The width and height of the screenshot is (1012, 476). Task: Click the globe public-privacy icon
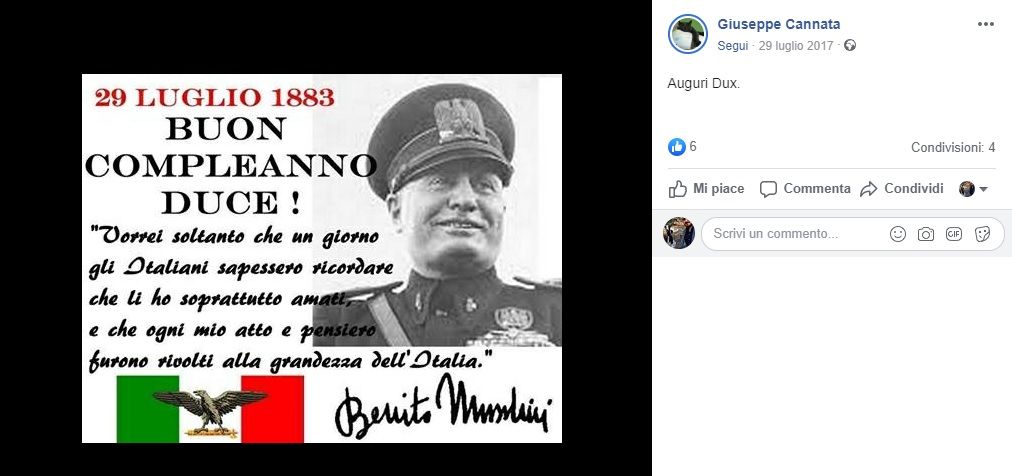[x=850, y=46]
